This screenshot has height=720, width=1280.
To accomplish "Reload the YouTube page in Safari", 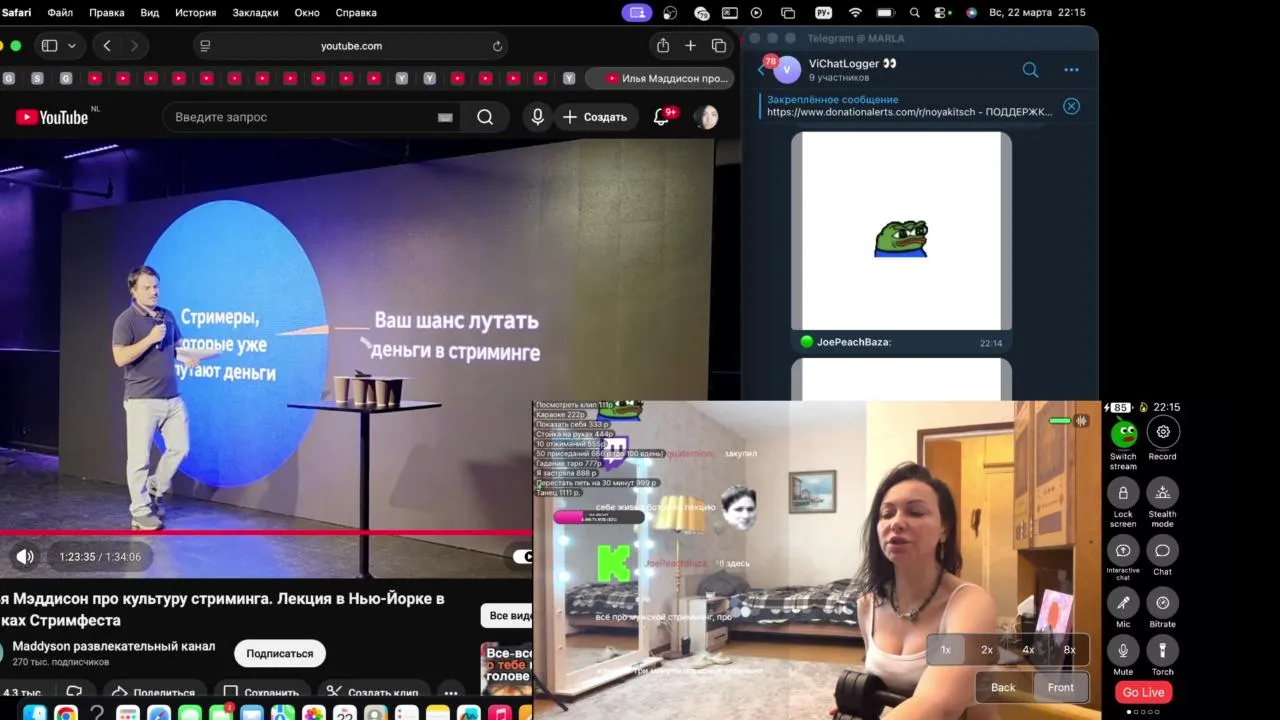I will pos(497,46).
